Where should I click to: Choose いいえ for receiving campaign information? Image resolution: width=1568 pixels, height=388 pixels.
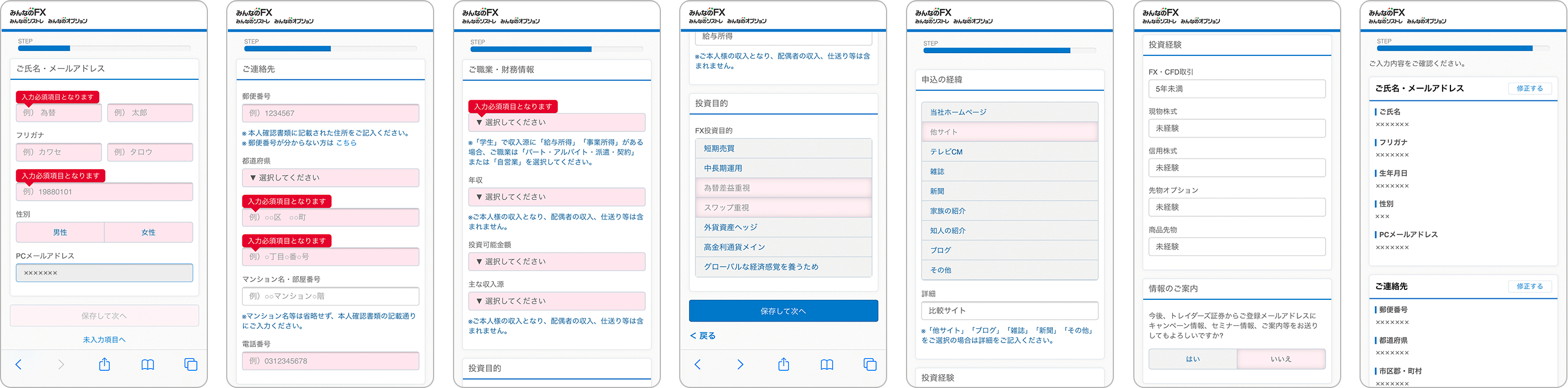(1281, 359)
